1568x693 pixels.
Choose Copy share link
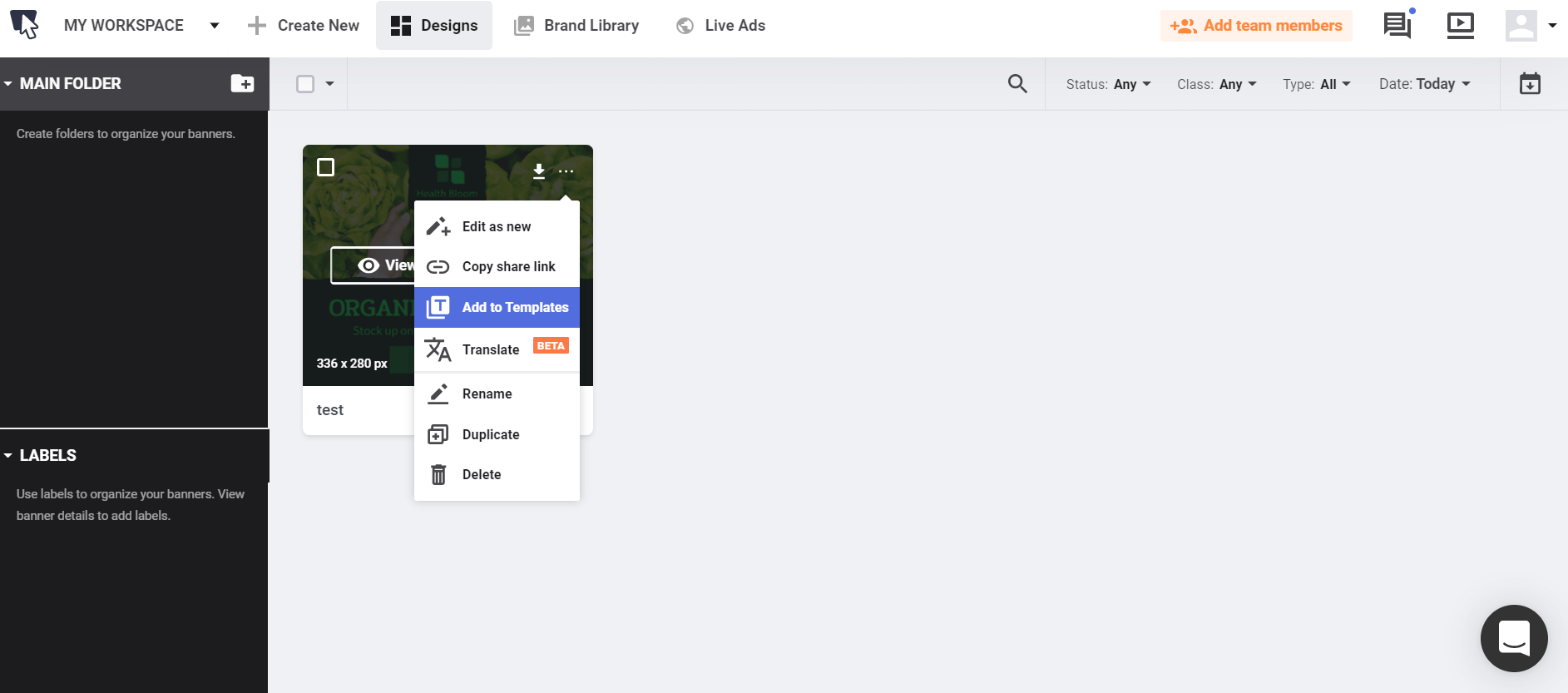point(497,266)
